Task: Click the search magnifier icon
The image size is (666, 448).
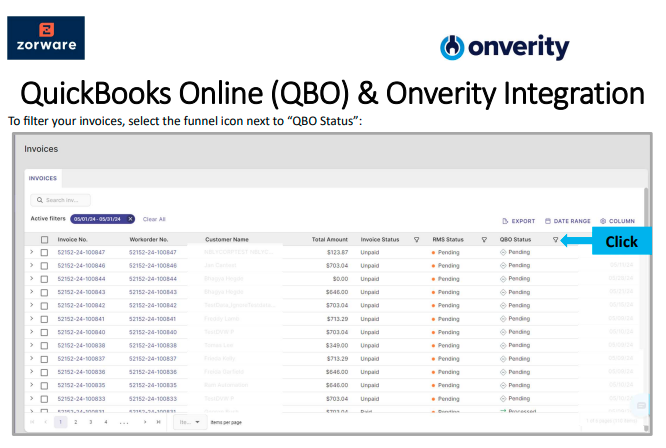Action: (x=40, y=200)
